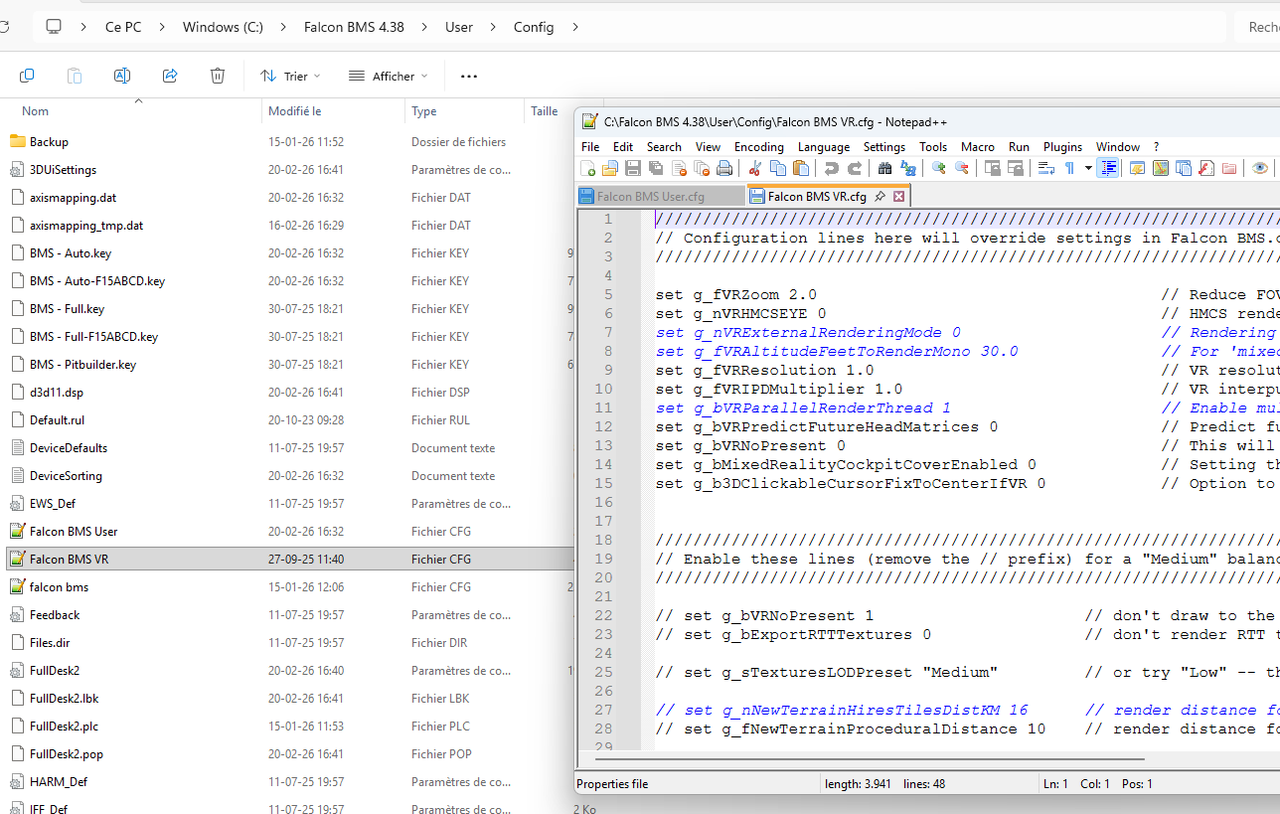This screenshot has width=1280, height=814.
Task: Go to Falcon BMS 4.38 in breadcrumb
Action: point(354,27)
